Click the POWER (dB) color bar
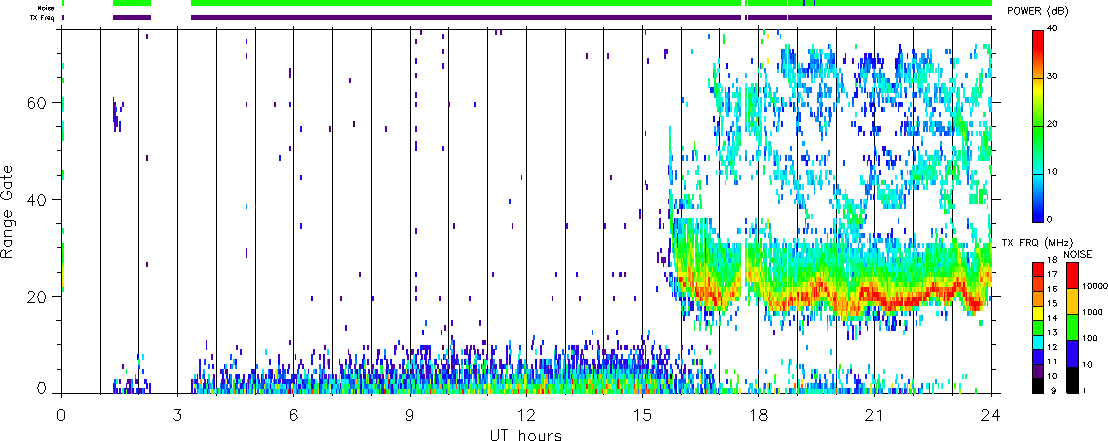1108x441 pixels. [1039, 125]
